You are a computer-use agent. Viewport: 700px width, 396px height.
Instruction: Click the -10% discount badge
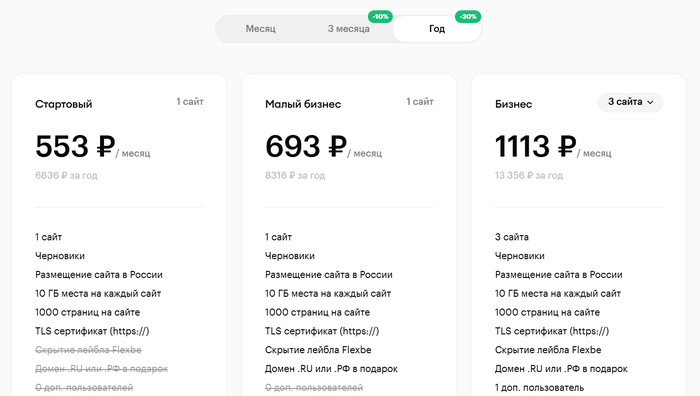coord(380,17)
